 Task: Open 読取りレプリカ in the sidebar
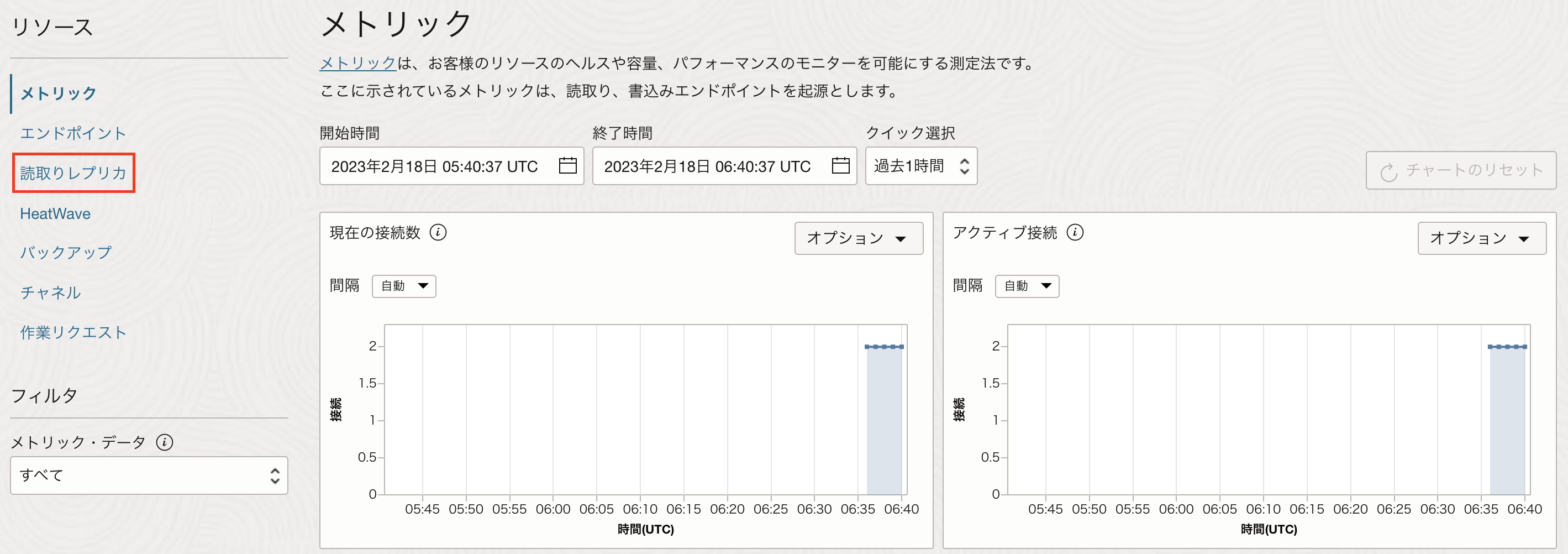[73, 173]
